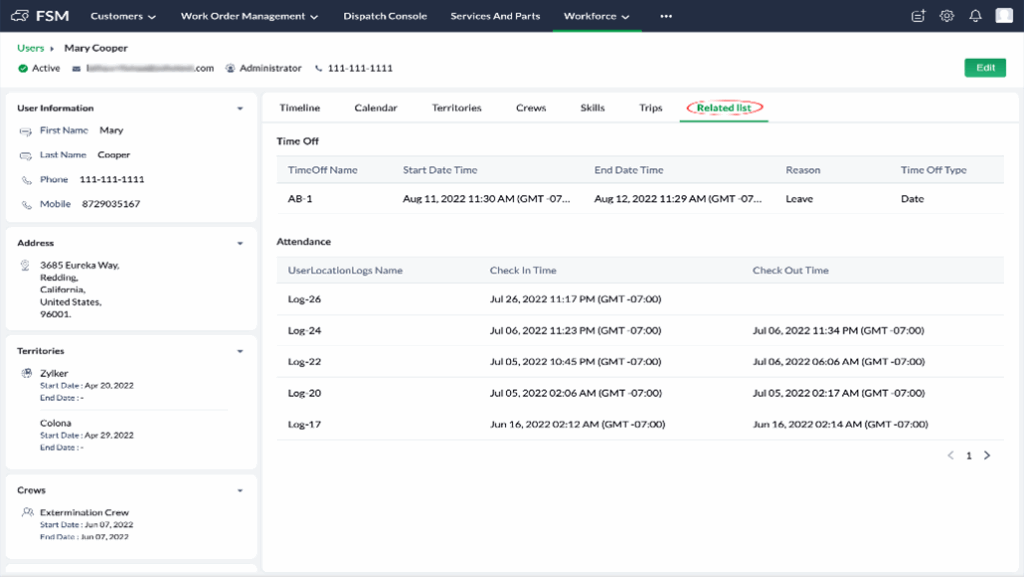Open the settings gear icon
The width and height of the screenshot is (1024, 577).
[x=946, y=16]
